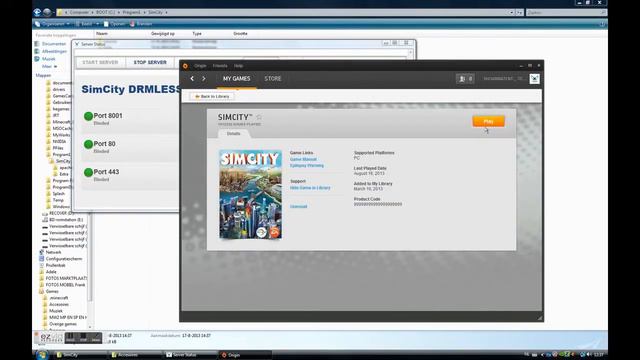Switch to Origin taskbar button
The height and width of the screenshot is (360, 640).
pyautogui.click(x=245, y=355)
